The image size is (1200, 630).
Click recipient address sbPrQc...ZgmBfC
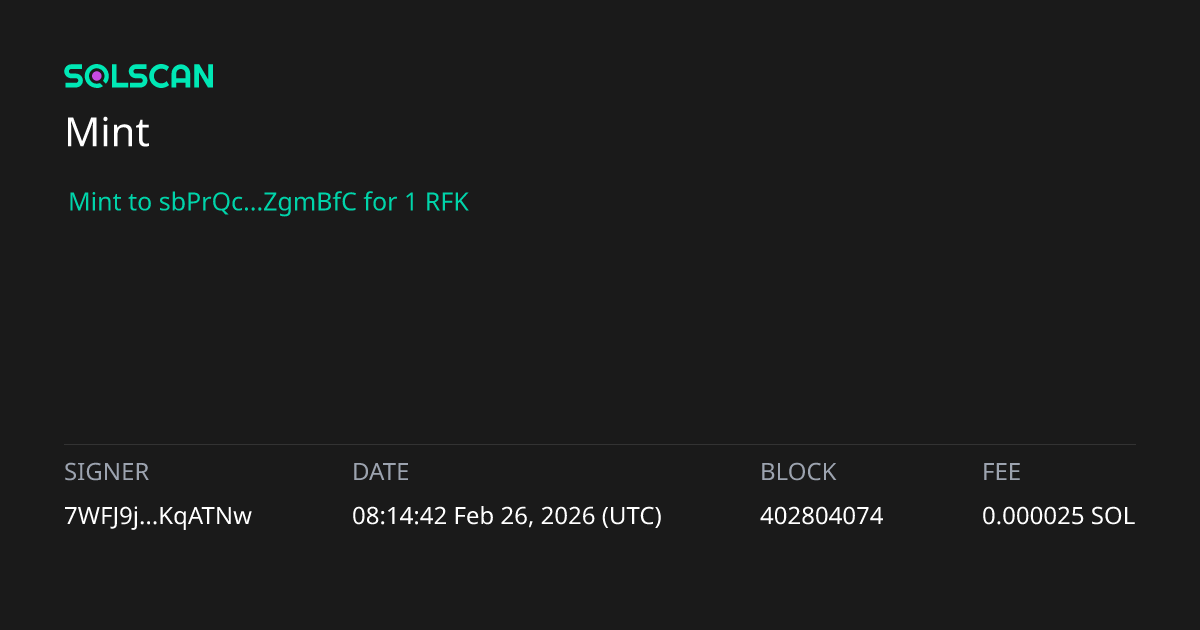click(257, 202)
